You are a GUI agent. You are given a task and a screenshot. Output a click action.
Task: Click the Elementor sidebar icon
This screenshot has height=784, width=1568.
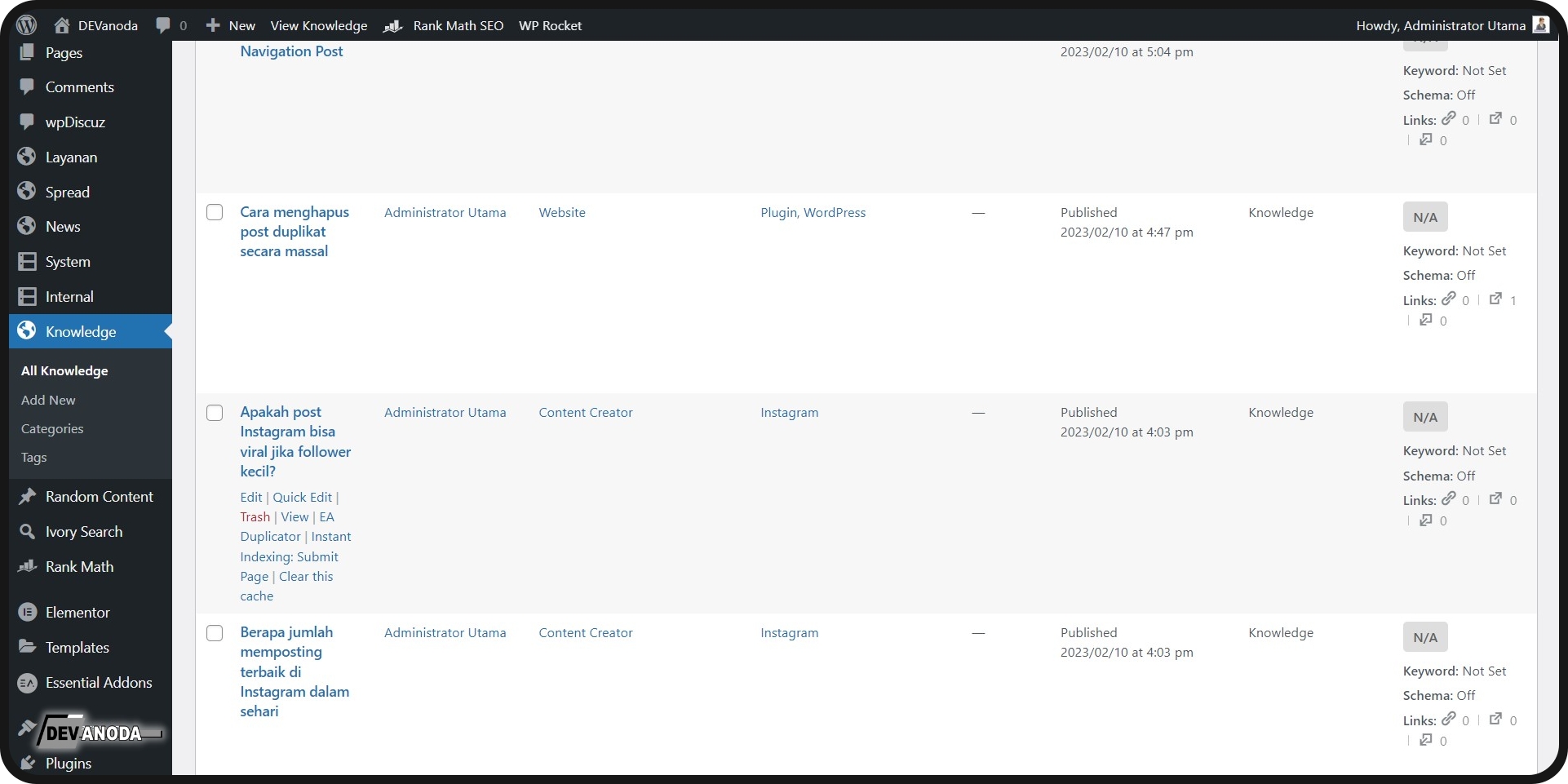tap(27, 612)
